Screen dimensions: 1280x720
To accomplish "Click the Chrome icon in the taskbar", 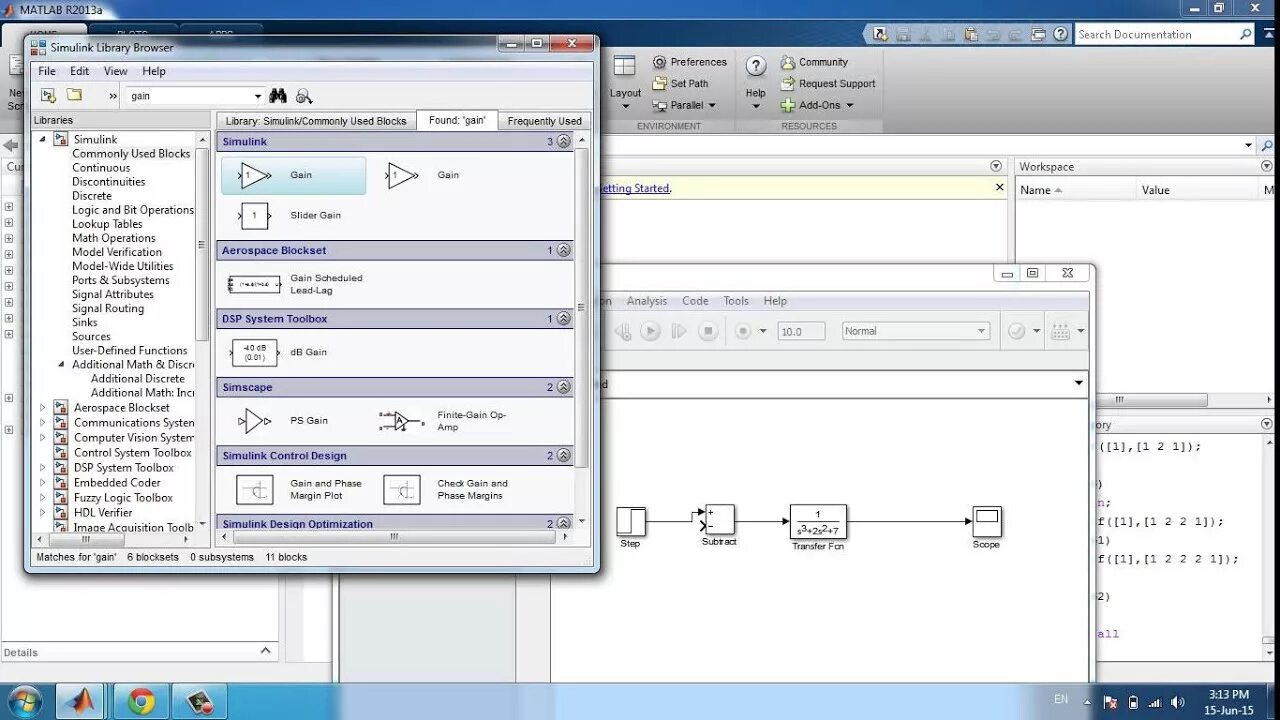I will click(141, 702).
